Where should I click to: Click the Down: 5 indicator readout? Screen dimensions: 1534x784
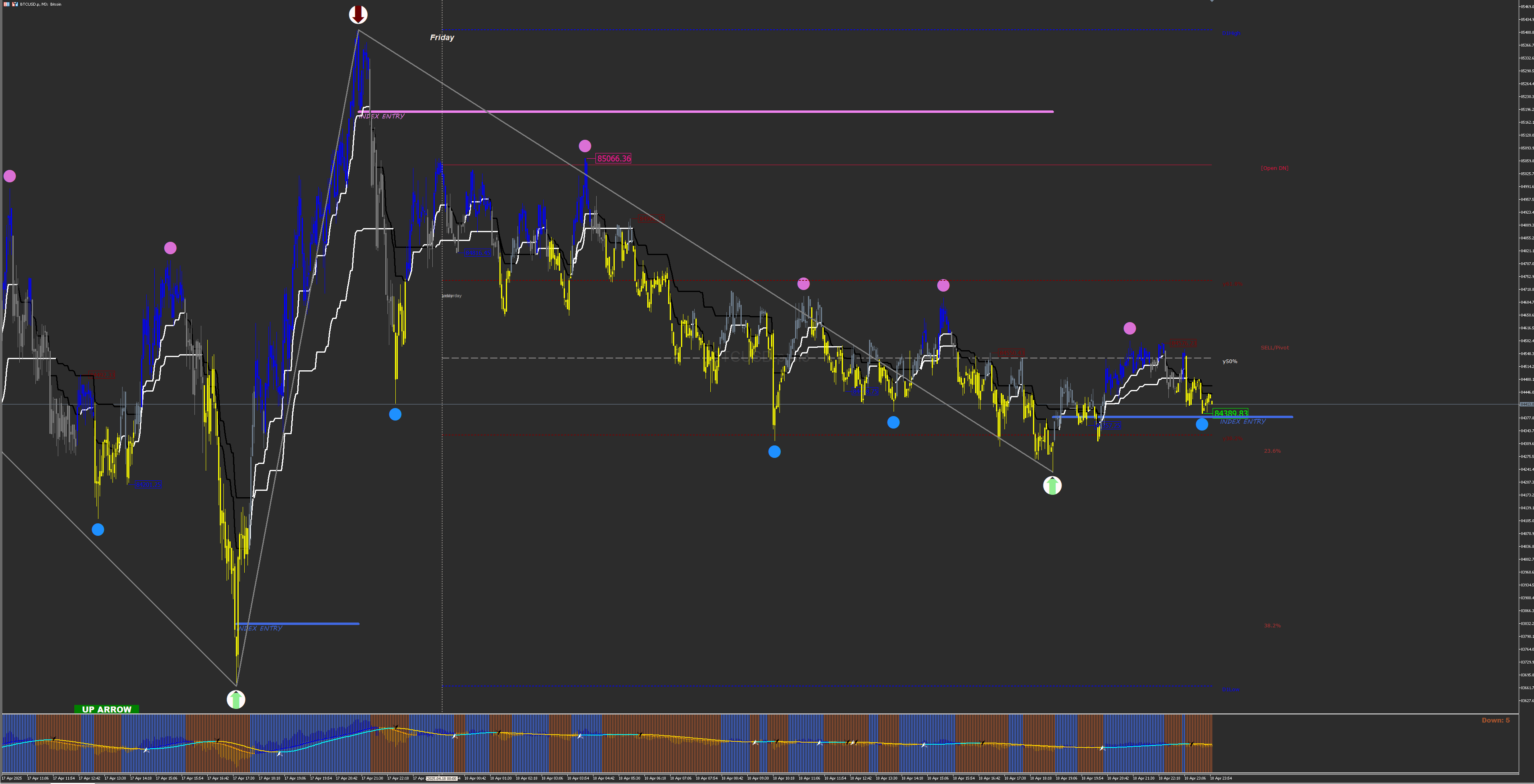pyautogui.click(x=1495, y=720)
